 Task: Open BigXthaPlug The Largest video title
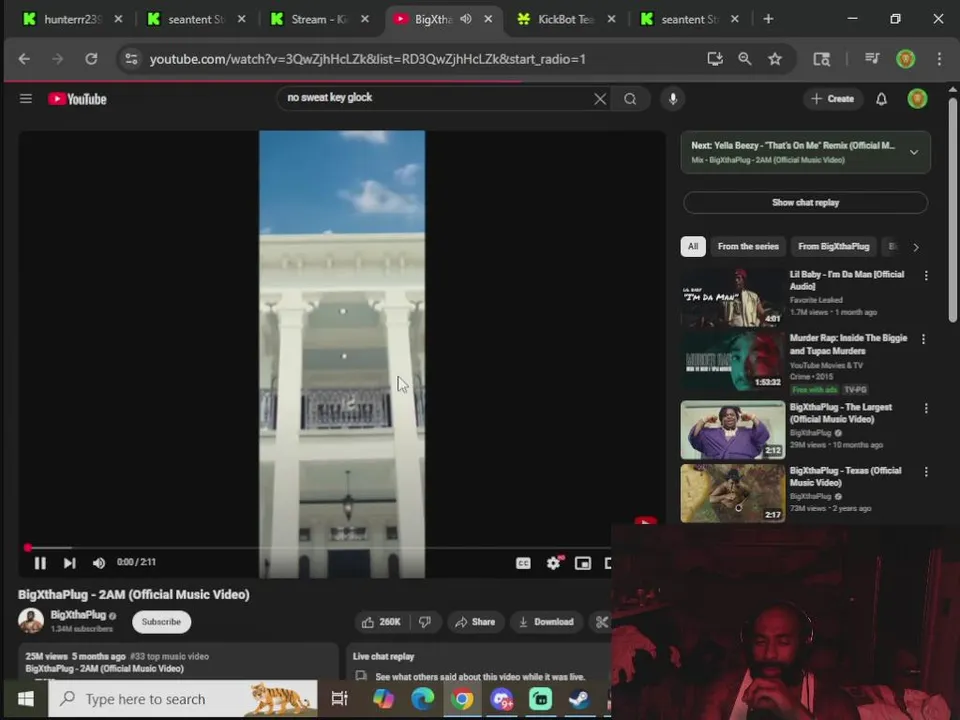[840, 413]
